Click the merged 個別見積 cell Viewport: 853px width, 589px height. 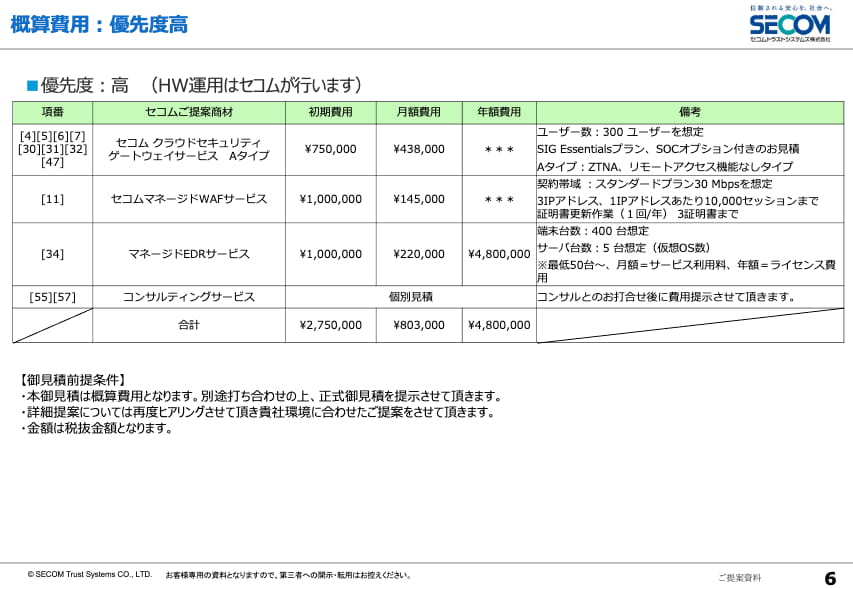pyautogui.click(x=411, y=297)
